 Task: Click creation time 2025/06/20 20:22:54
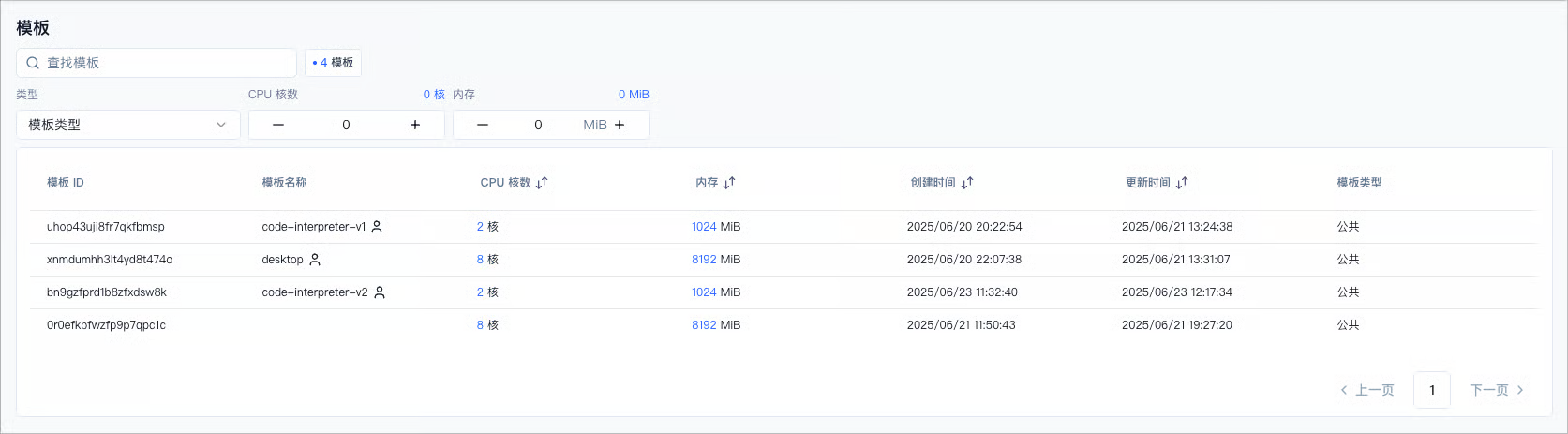(x=964, y=227)
